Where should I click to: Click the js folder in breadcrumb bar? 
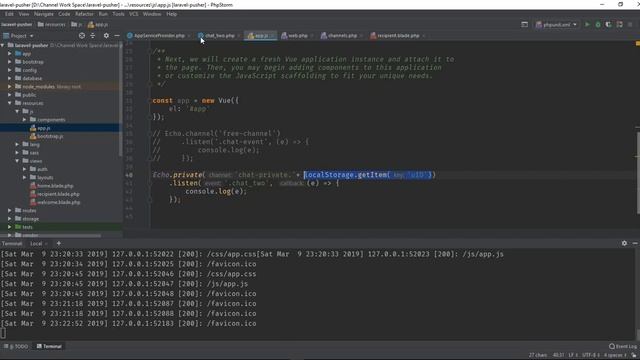(x=76, y=24)
